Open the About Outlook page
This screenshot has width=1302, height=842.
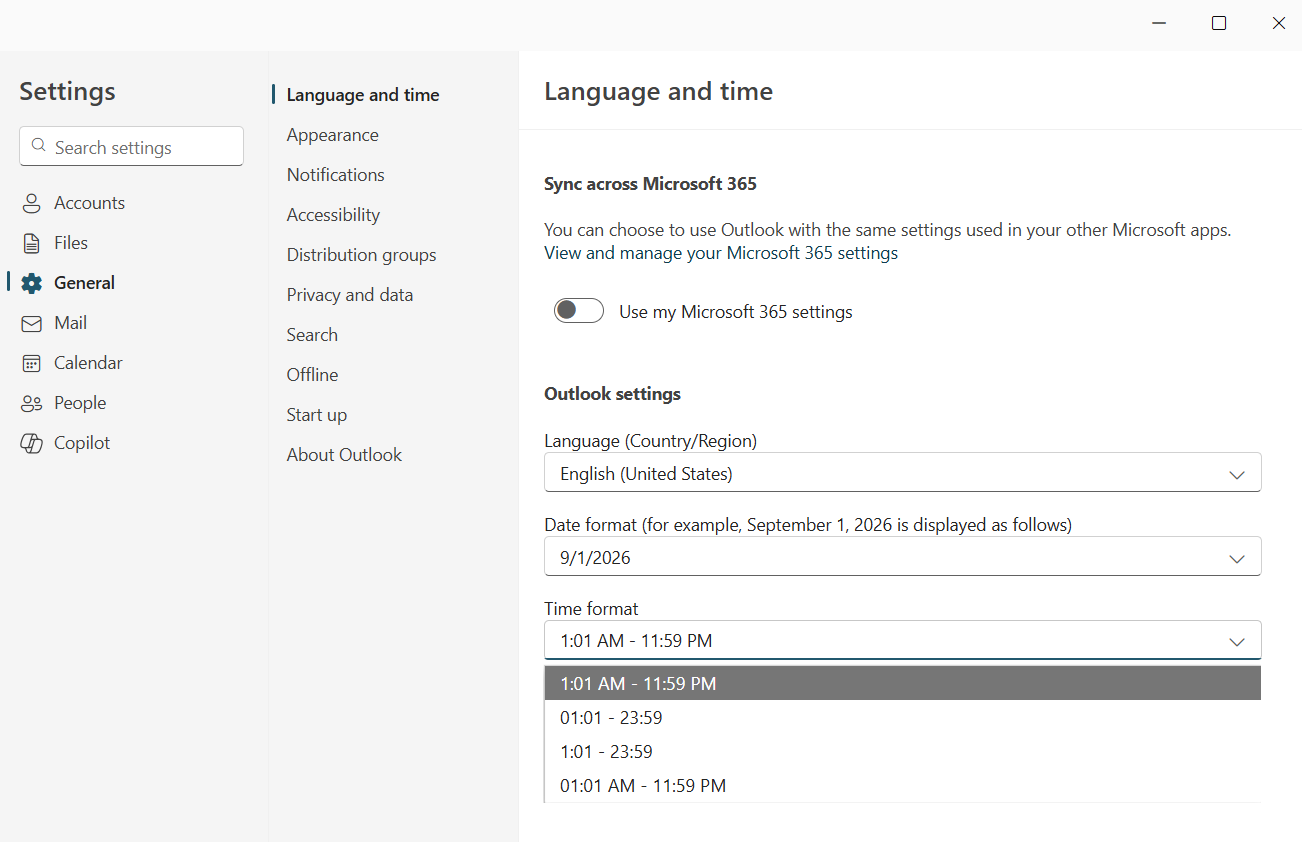click(x=344, y=454)
